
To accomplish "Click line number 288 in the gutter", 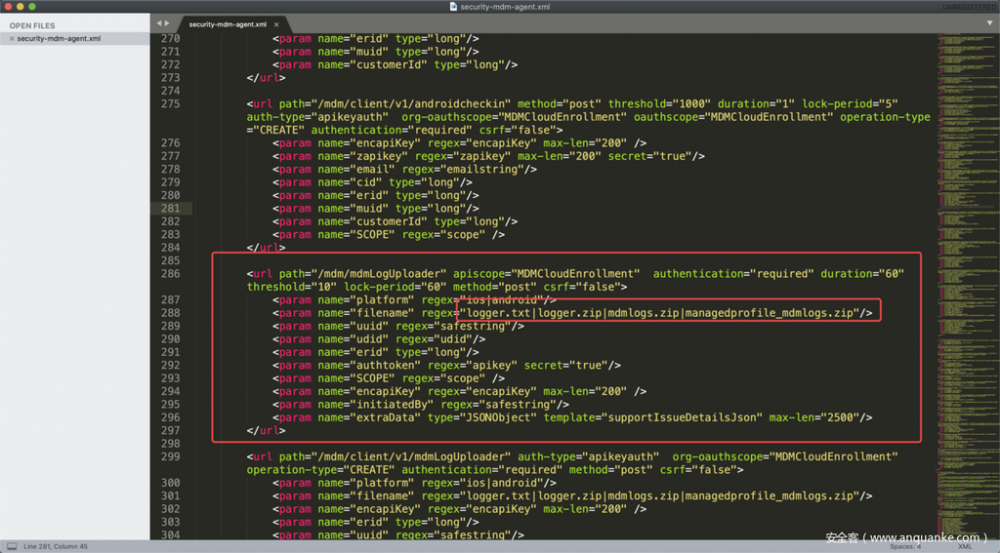I will tap(170, 313).
